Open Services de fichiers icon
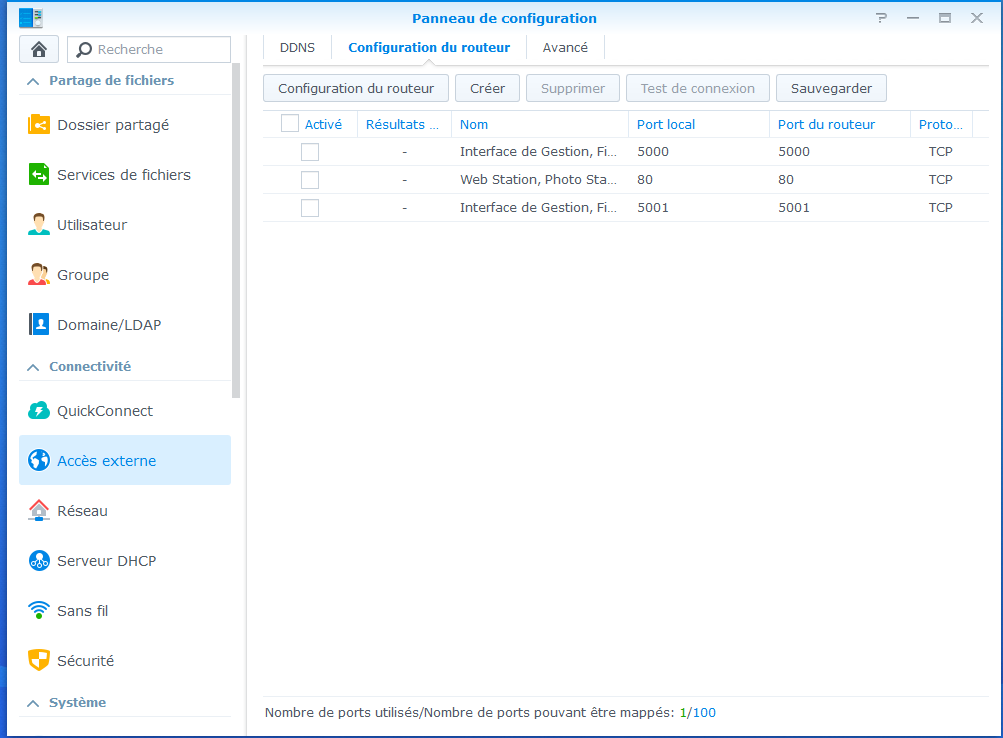This screenshot has width=1003, height=738. pyautogui.click(x=39, y=175)
